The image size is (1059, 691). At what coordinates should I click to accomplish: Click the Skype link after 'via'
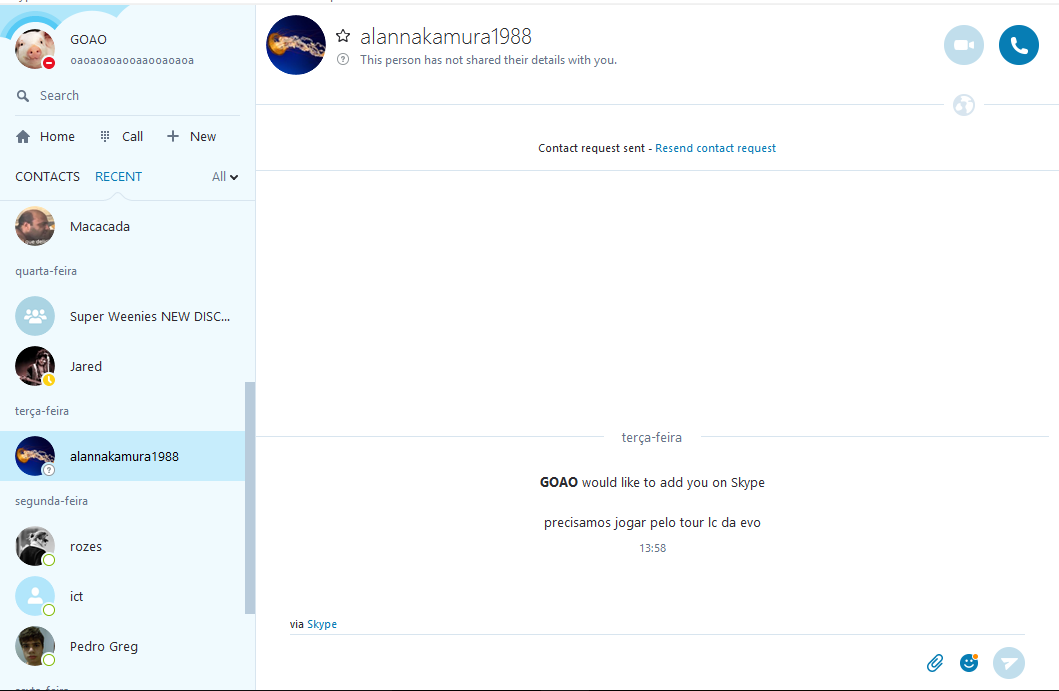[322, 624]
